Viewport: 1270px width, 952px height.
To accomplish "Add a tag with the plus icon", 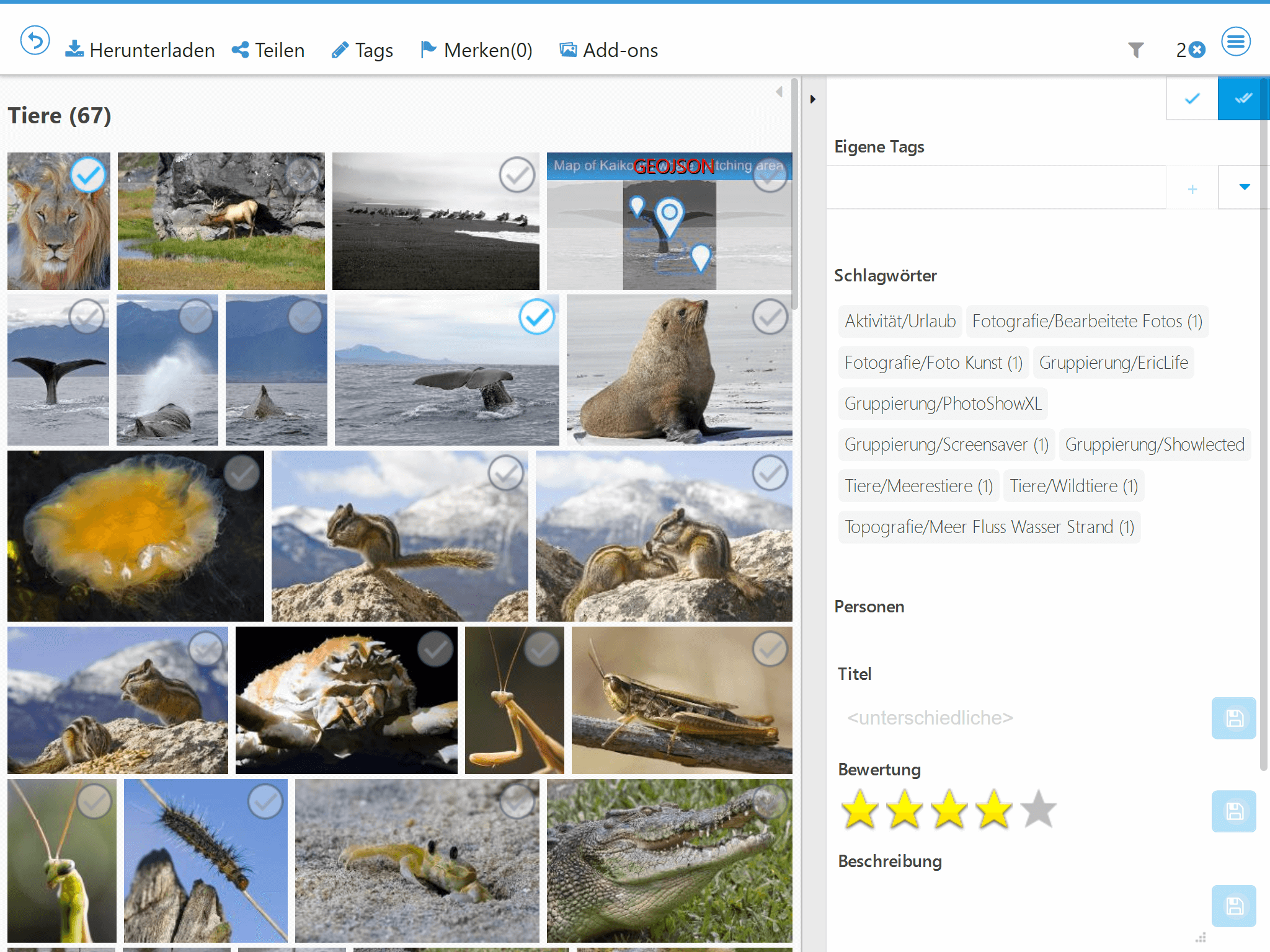I will tap(1192, 189).
